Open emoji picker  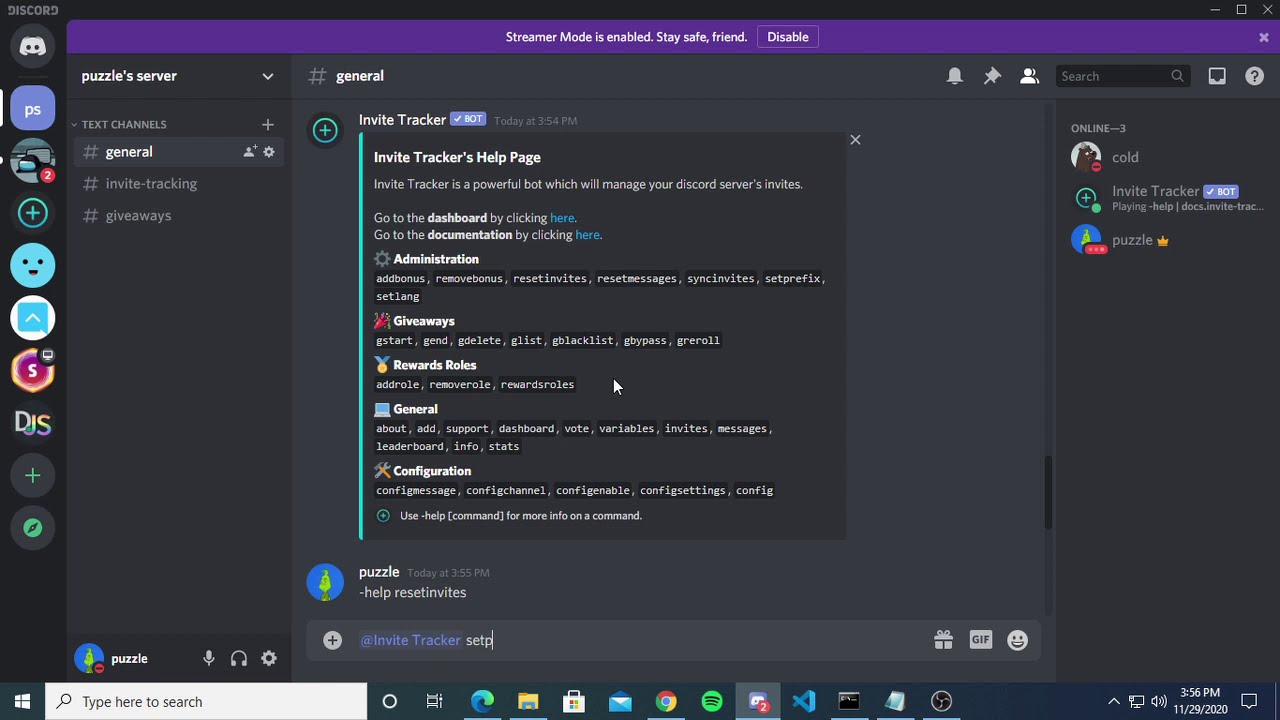click(1017, 640)
